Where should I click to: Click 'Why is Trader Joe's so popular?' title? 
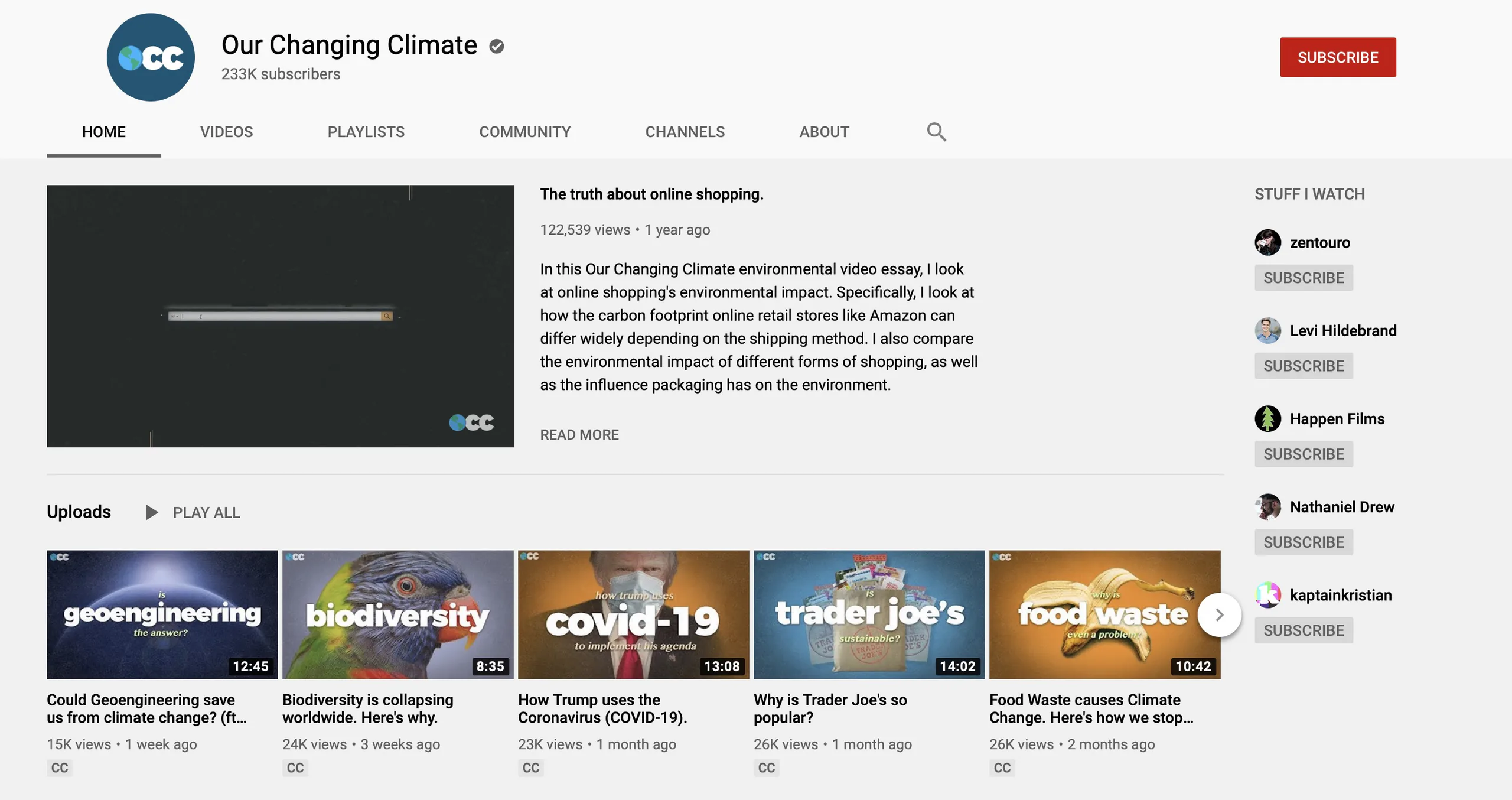[830, 708]
